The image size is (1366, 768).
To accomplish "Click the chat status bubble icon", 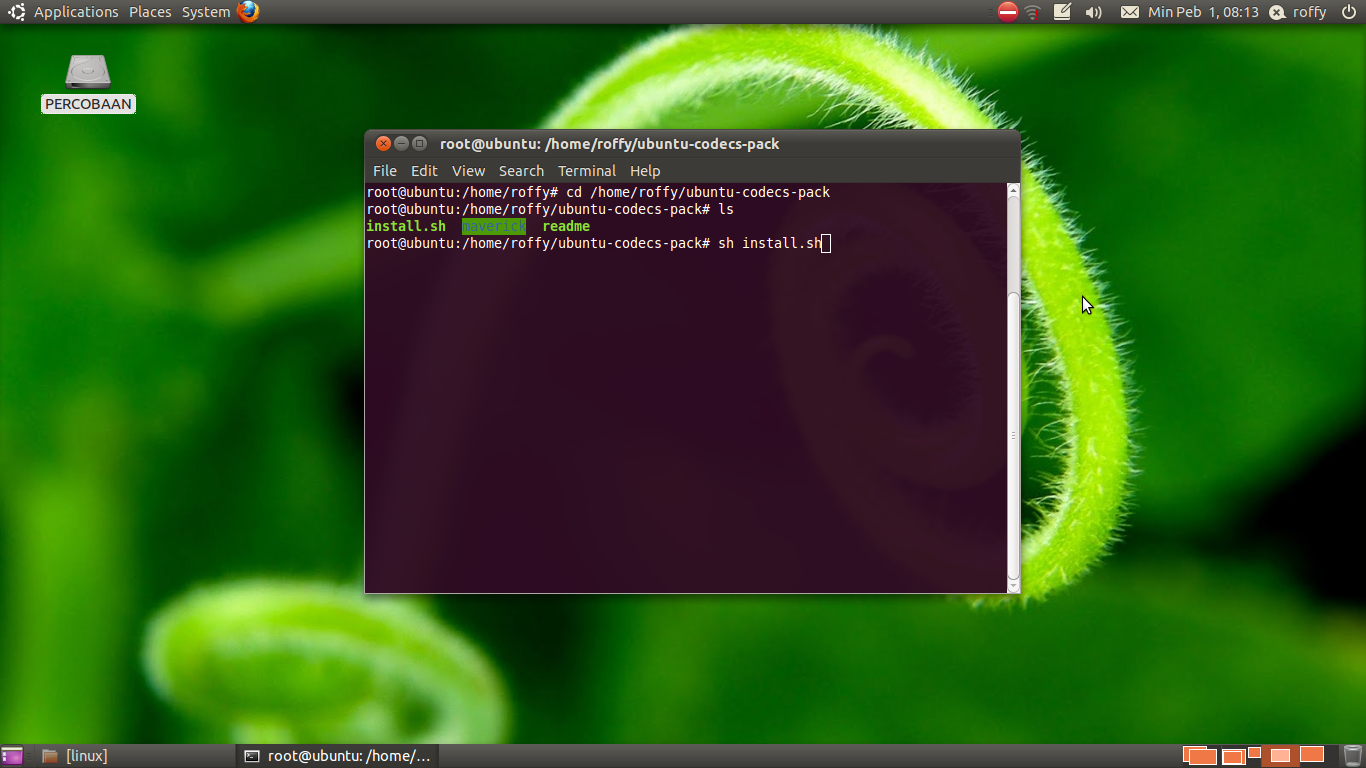I will [x=1277, y=12].
